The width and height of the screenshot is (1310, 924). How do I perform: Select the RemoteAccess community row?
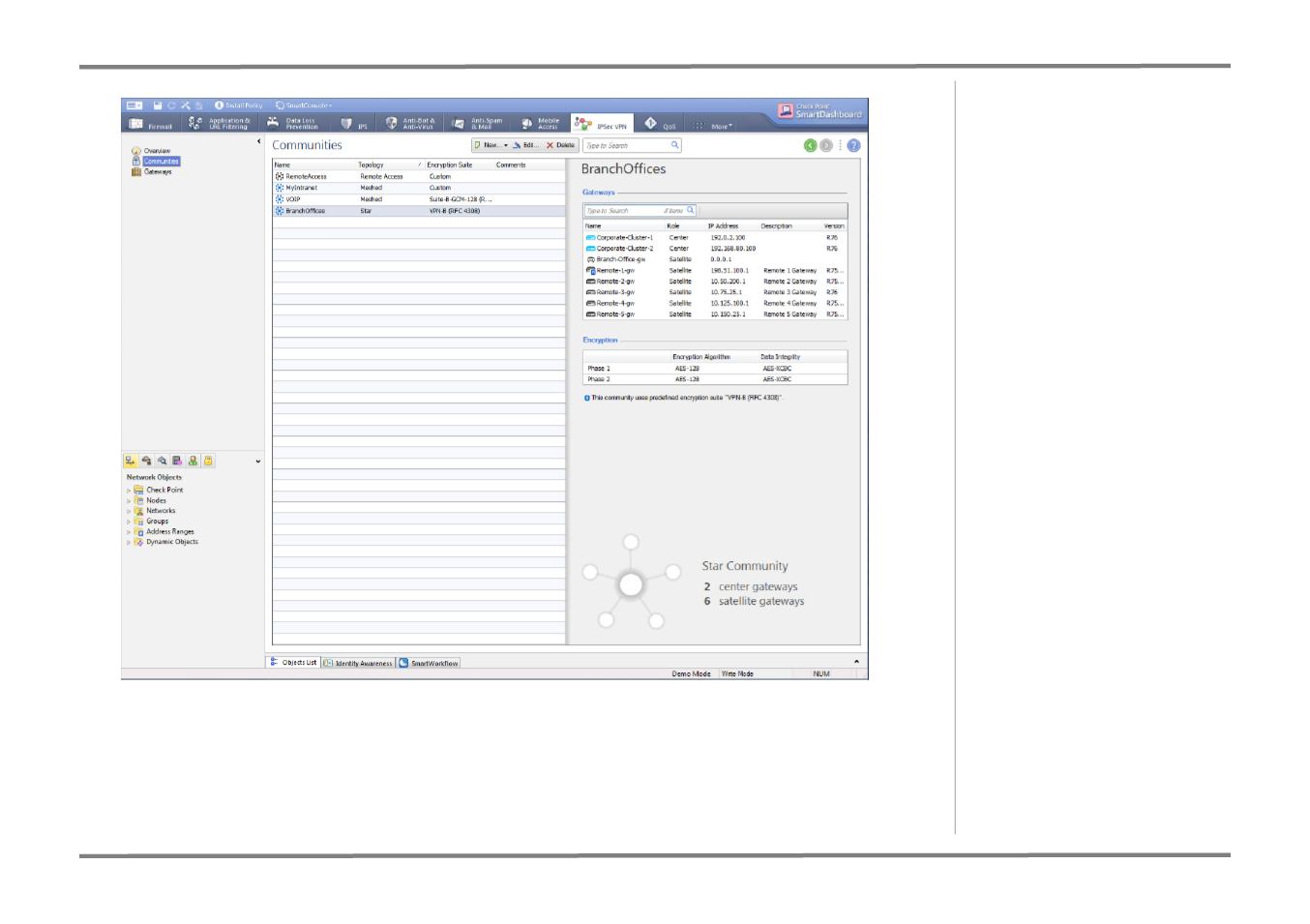coord(419,176)
